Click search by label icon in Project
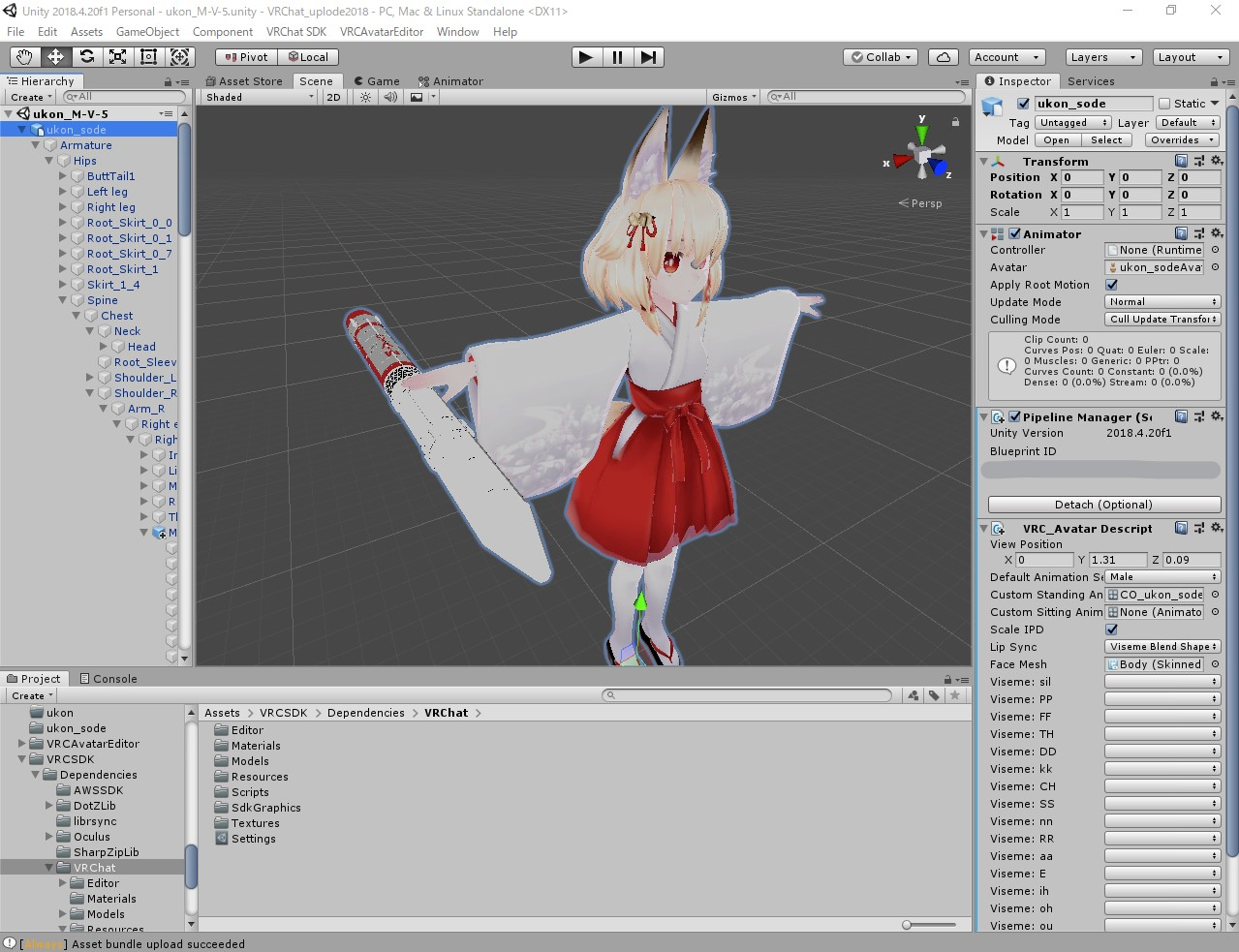The image size is (1239, 952). pos(934,695)
